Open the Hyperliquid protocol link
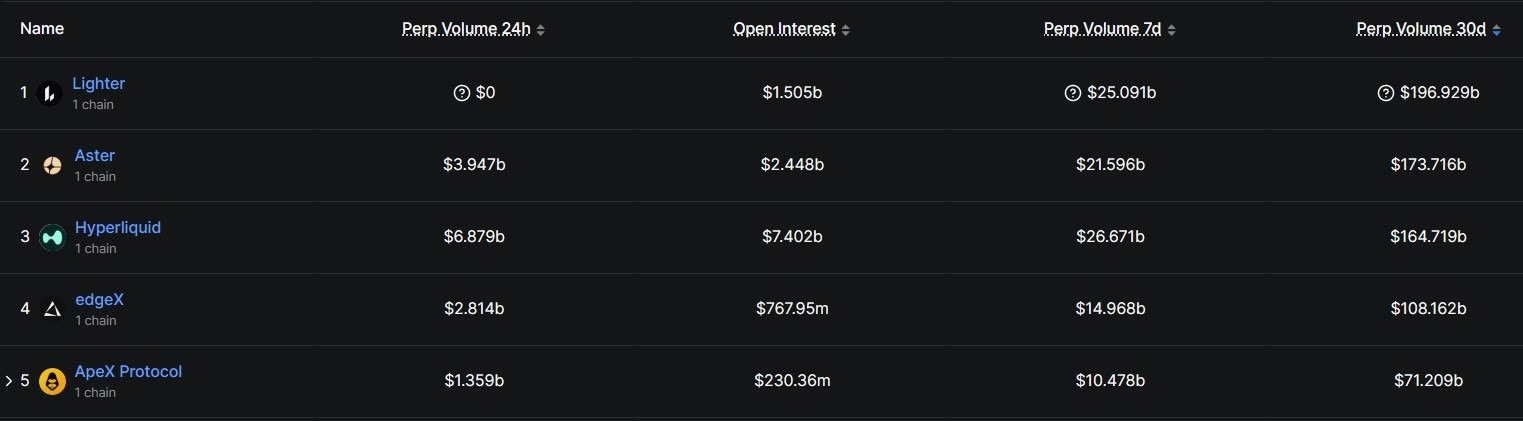Viewport: 1523px width, 421px height. coord(117,228)
